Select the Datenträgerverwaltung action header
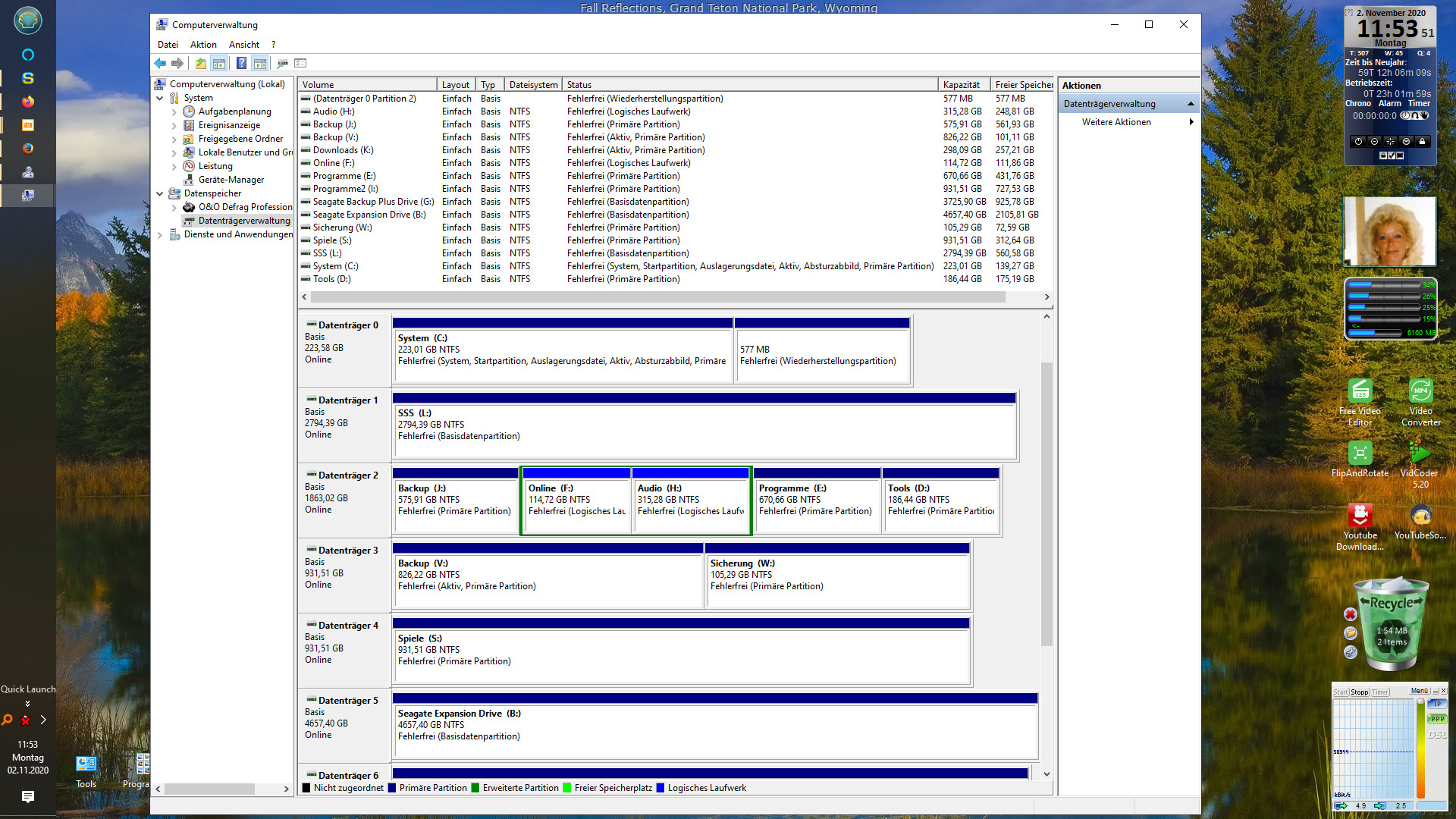1456x819 pixels. pos(1109,104)
